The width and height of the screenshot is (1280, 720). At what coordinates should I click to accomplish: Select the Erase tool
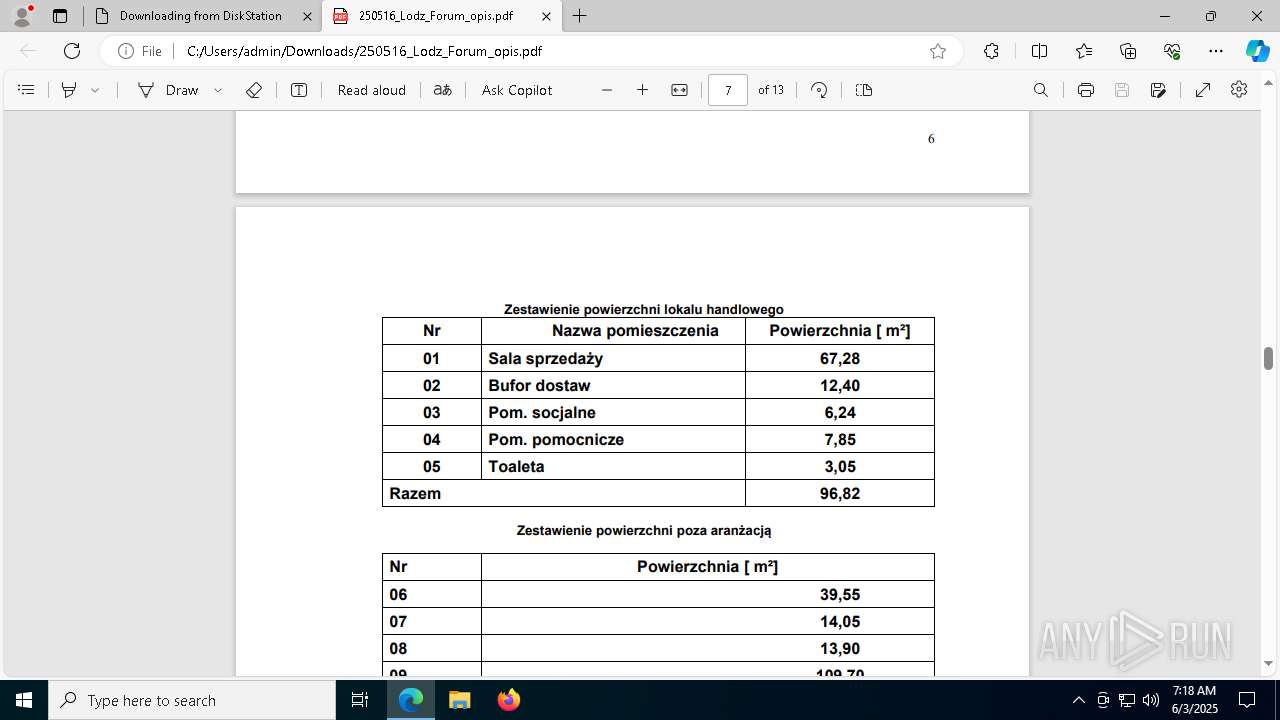tap(254, 90)
